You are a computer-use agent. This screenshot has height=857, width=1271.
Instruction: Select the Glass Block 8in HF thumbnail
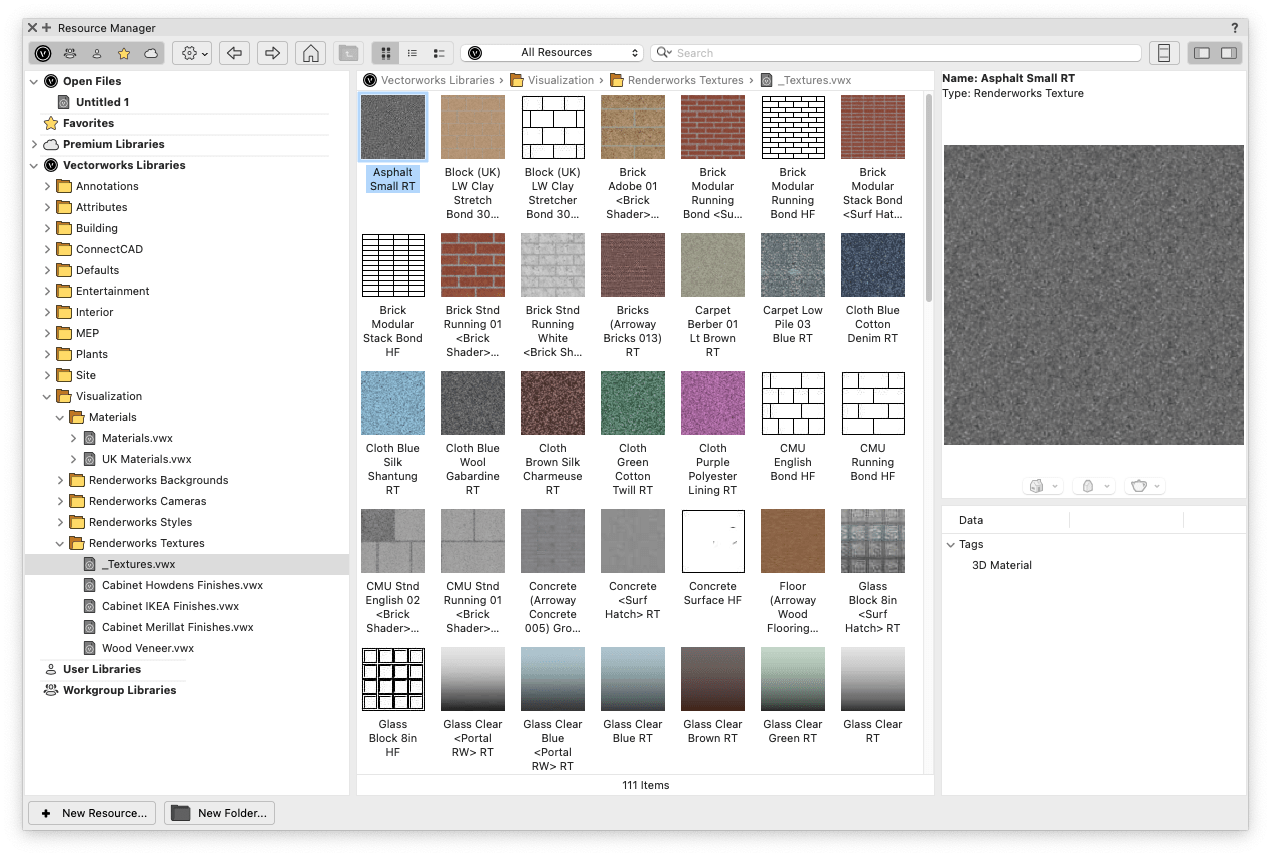[393, 679]
